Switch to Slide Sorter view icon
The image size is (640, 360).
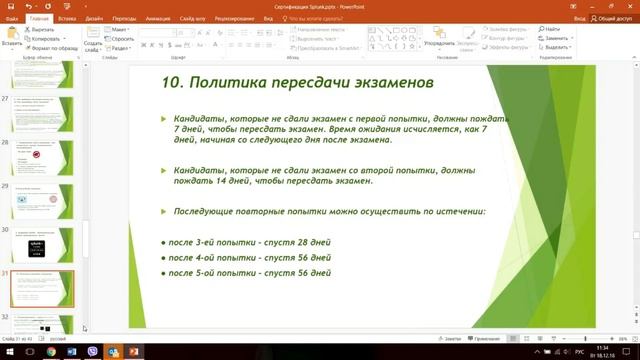point(527,339)
